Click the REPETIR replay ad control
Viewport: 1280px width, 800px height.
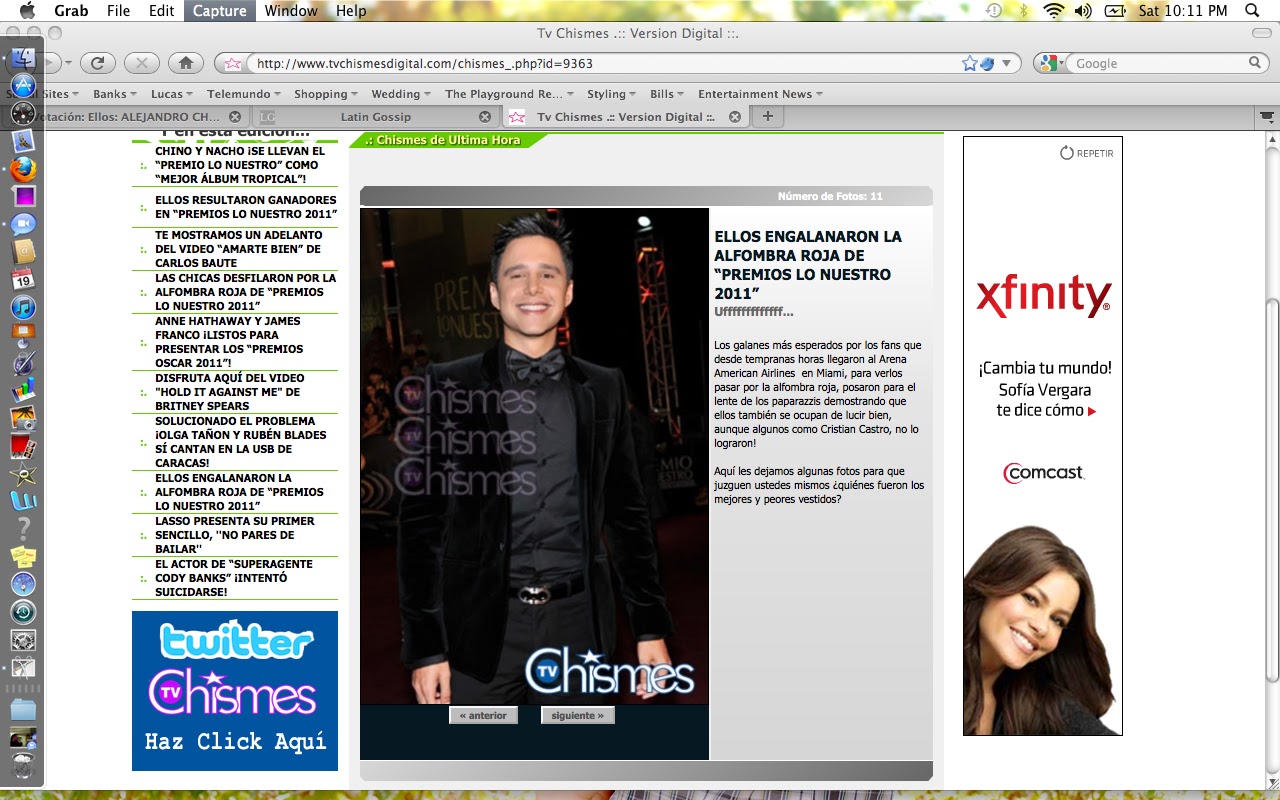pyautogui.click(x=1087, y=153)
